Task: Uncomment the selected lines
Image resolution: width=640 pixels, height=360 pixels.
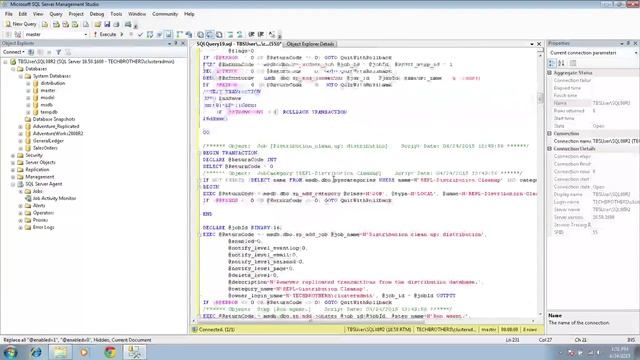Action: click(x=239, y=35)
